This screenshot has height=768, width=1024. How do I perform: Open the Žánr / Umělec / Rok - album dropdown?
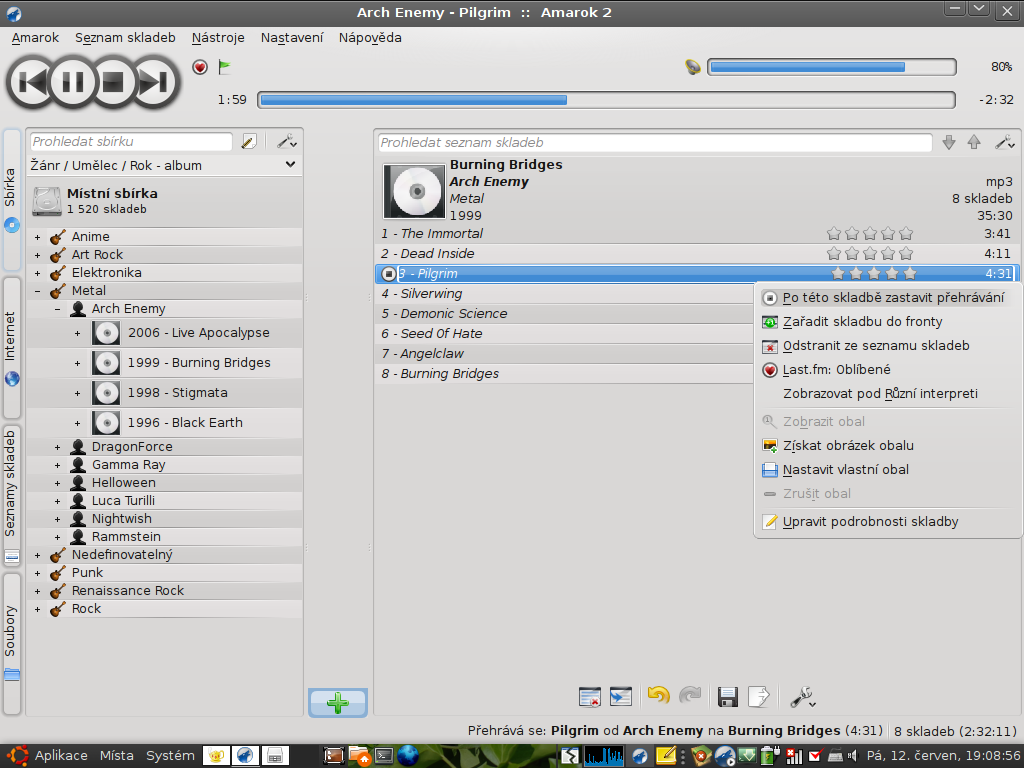pos(164,165)
